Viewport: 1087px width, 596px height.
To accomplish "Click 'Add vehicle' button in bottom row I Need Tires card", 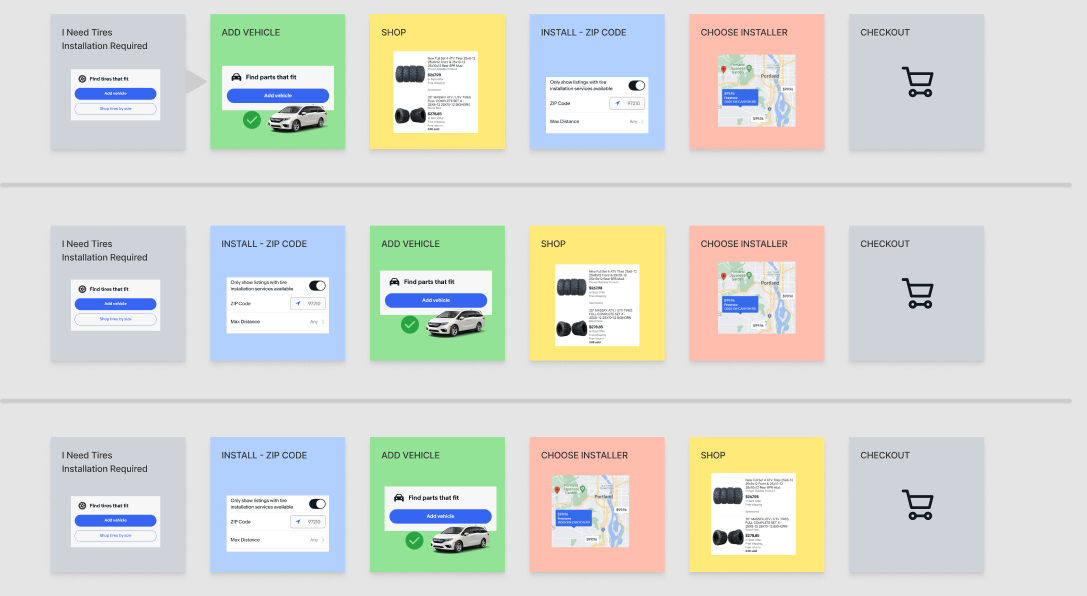I will coord(116,520).
